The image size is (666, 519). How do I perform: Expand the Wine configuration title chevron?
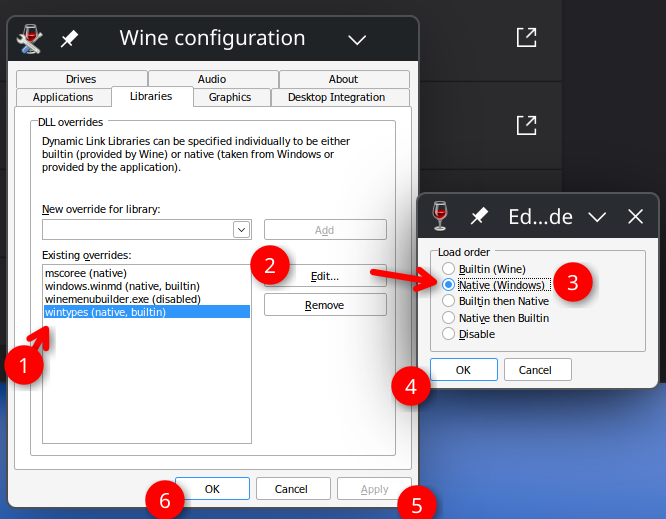coord(357,40)
